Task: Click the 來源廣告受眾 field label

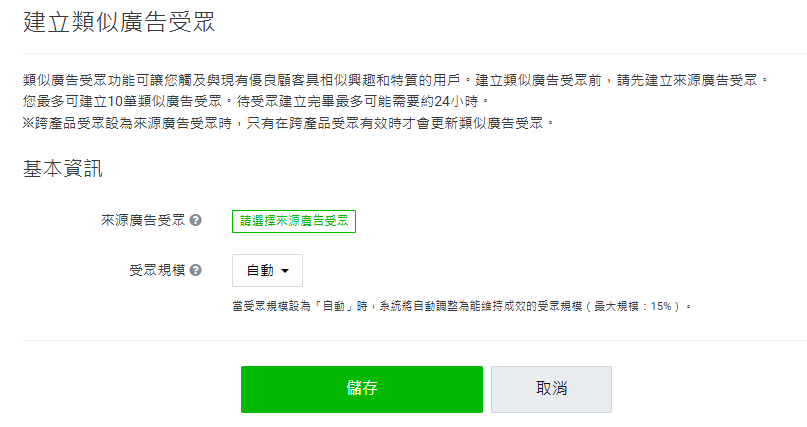Action: (x=143, y=220)
